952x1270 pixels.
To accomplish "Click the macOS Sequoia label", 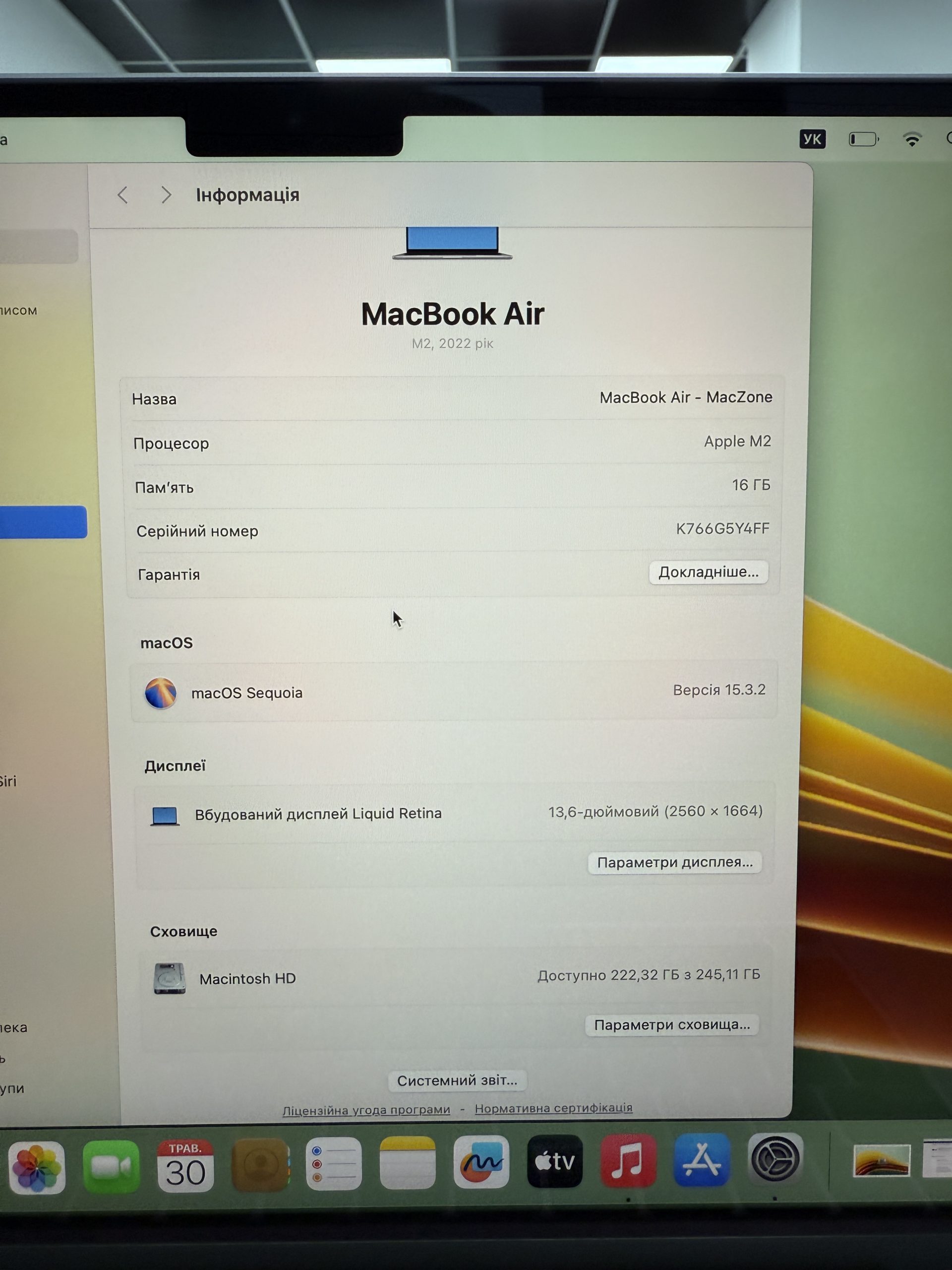I will pyautogui.click(x=247, y=693).
